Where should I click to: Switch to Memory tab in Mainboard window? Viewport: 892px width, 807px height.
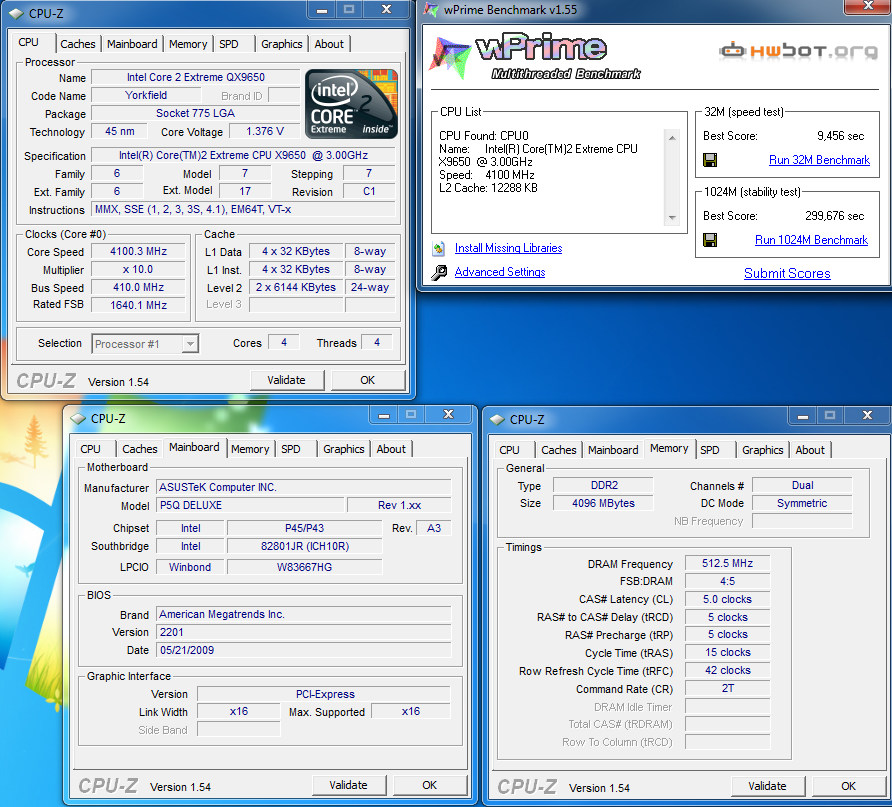click(x=250, y=449)
